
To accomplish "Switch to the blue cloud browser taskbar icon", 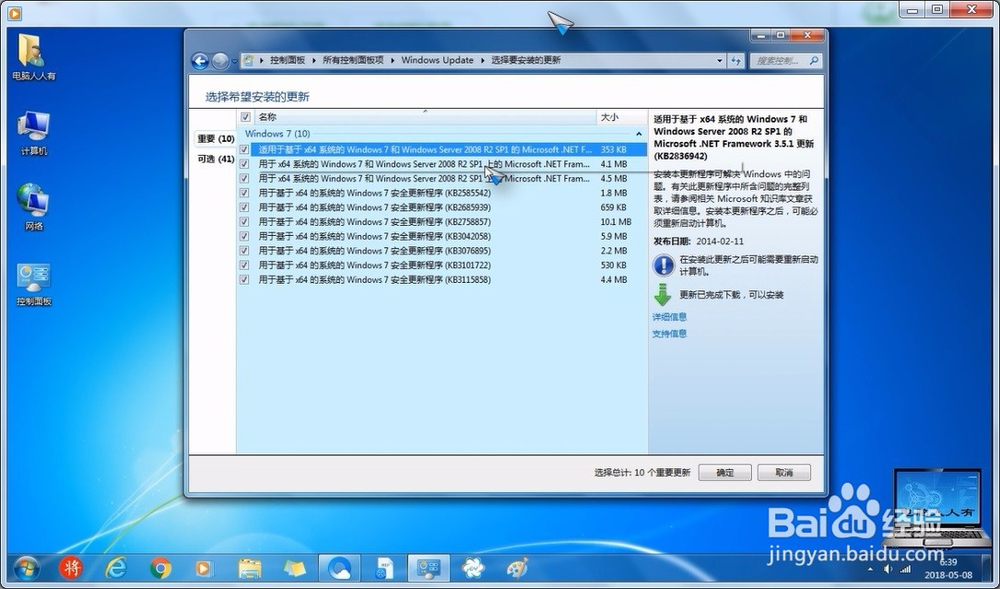I will coord(339,567).
